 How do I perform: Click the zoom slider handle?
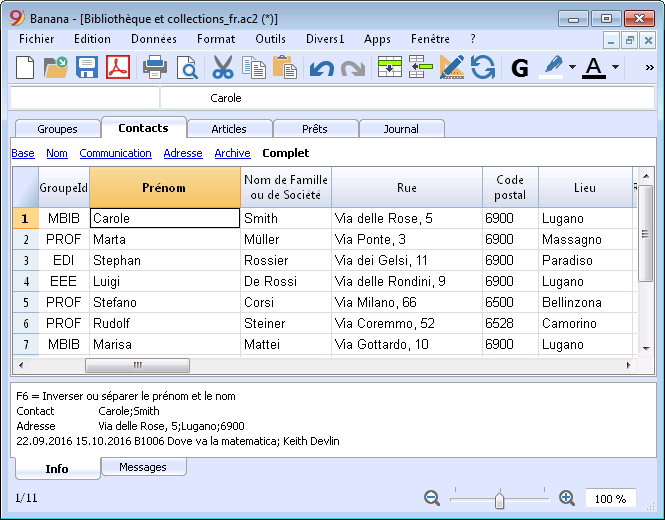click(500, 500)
